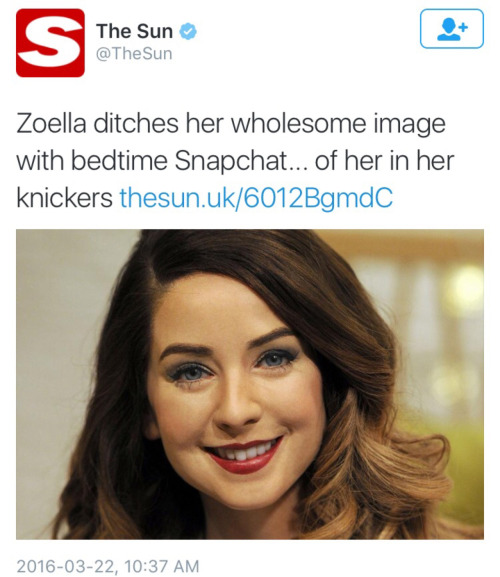
Task: Open the @TheSun handle
Action: tap(134, 54)
